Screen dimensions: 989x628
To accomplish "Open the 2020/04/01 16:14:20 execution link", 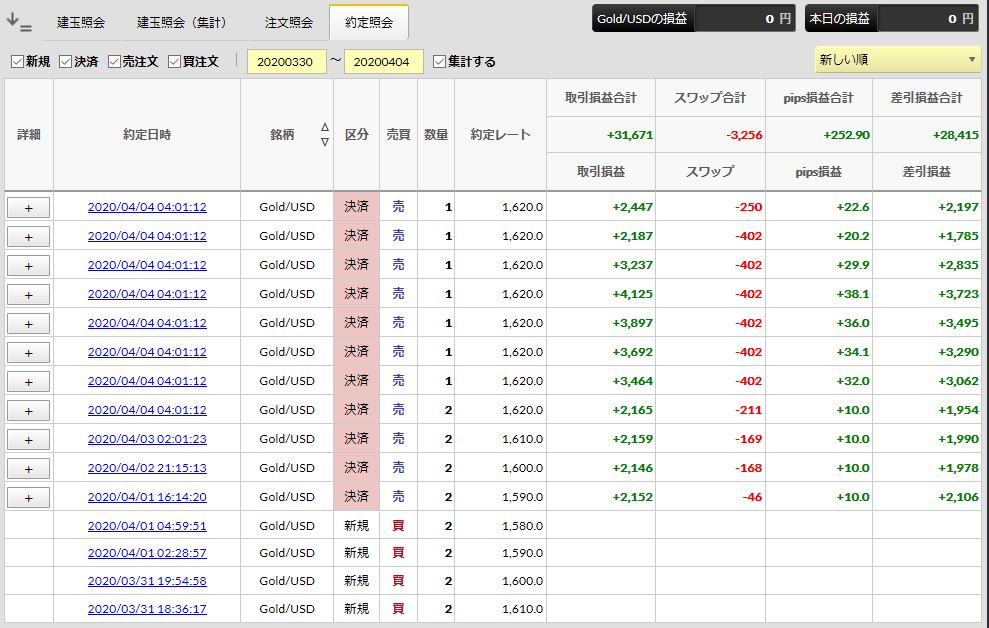I will 147,497.
